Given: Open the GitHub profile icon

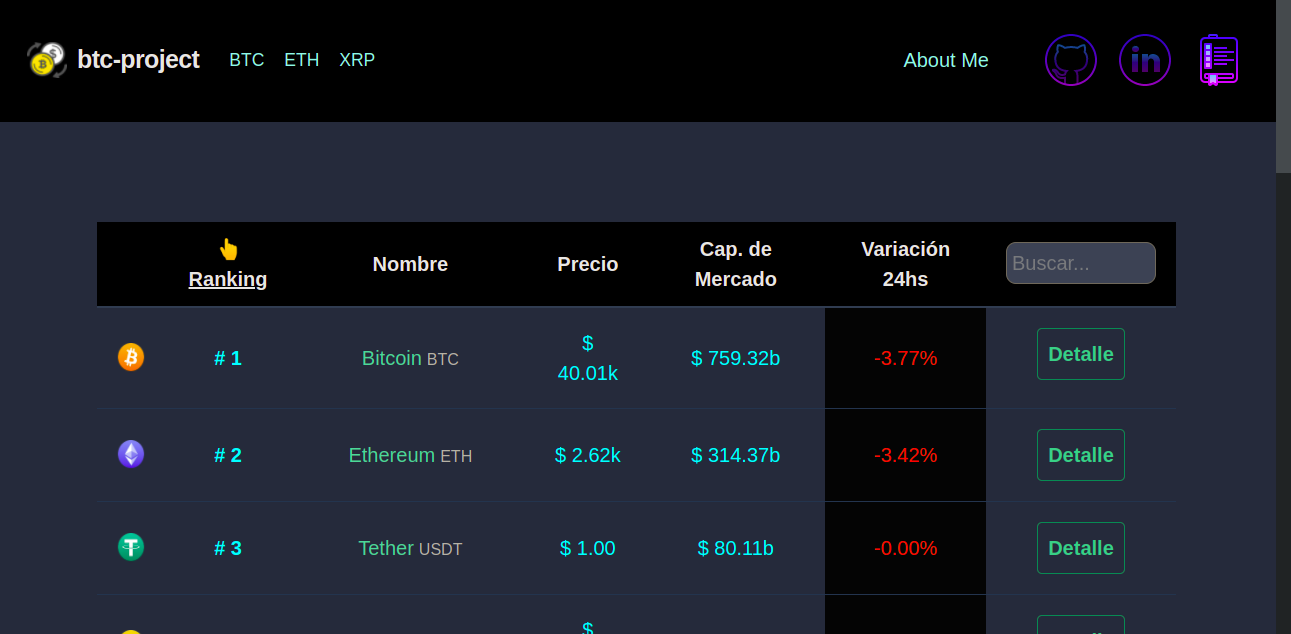Looking at the screenshot, I should [x=1071, y=60].
